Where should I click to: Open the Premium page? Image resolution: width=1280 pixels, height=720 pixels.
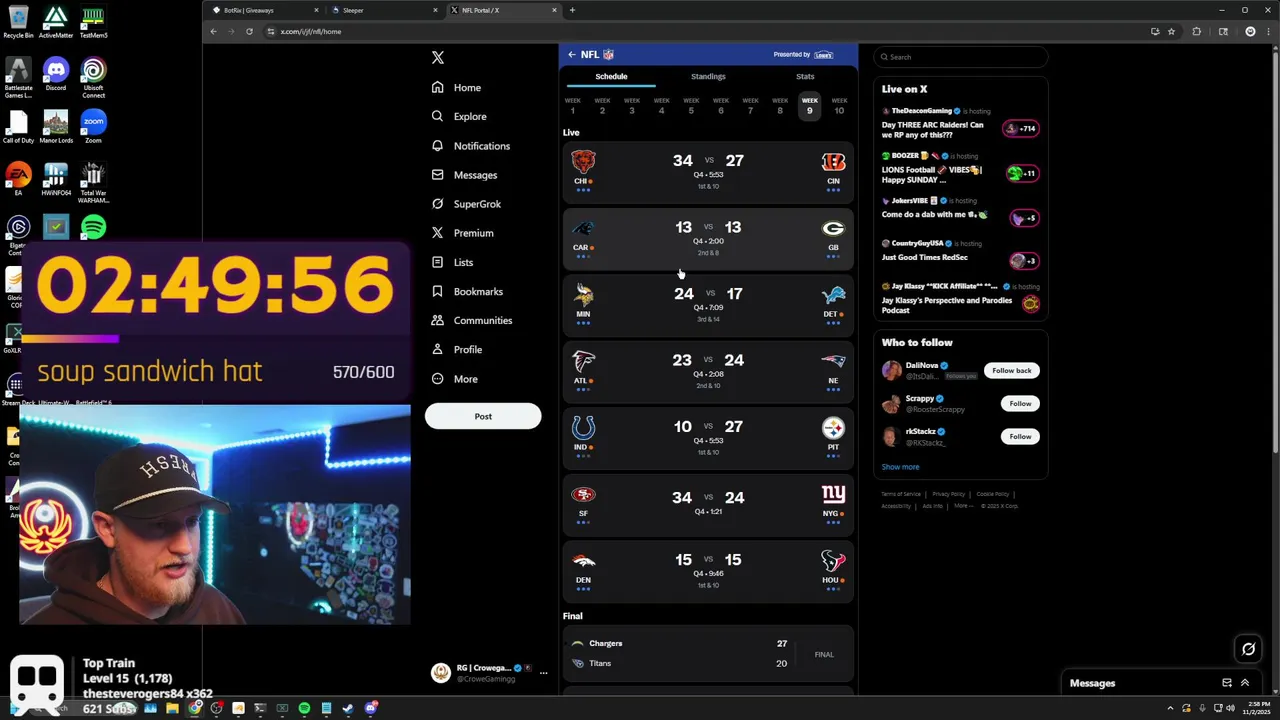point(462,233)
